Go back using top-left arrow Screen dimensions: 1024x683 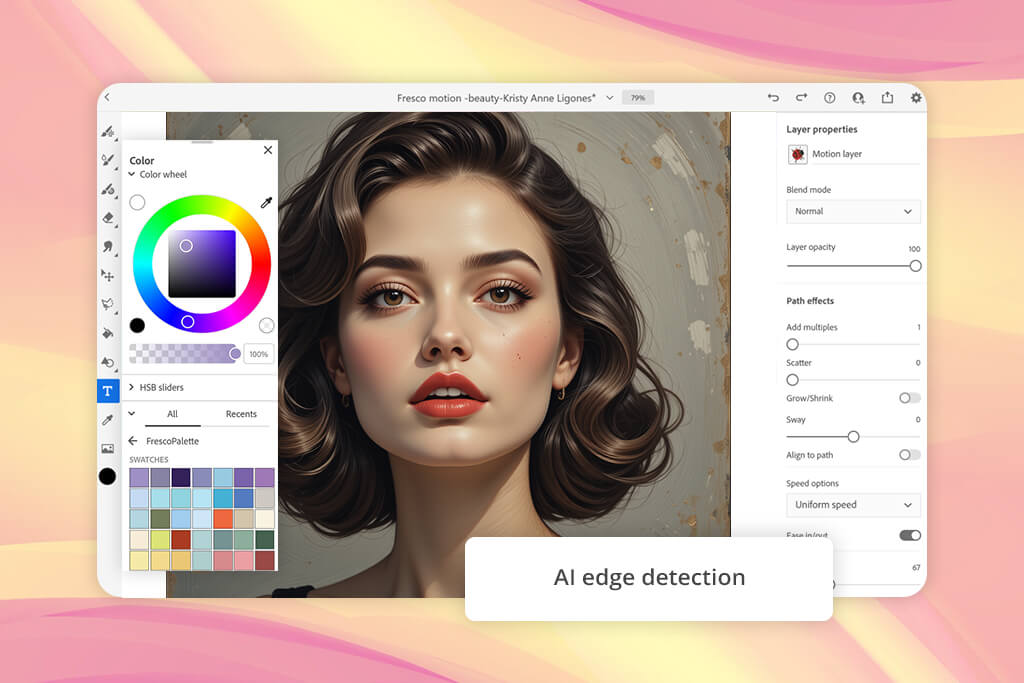(107, 97)
